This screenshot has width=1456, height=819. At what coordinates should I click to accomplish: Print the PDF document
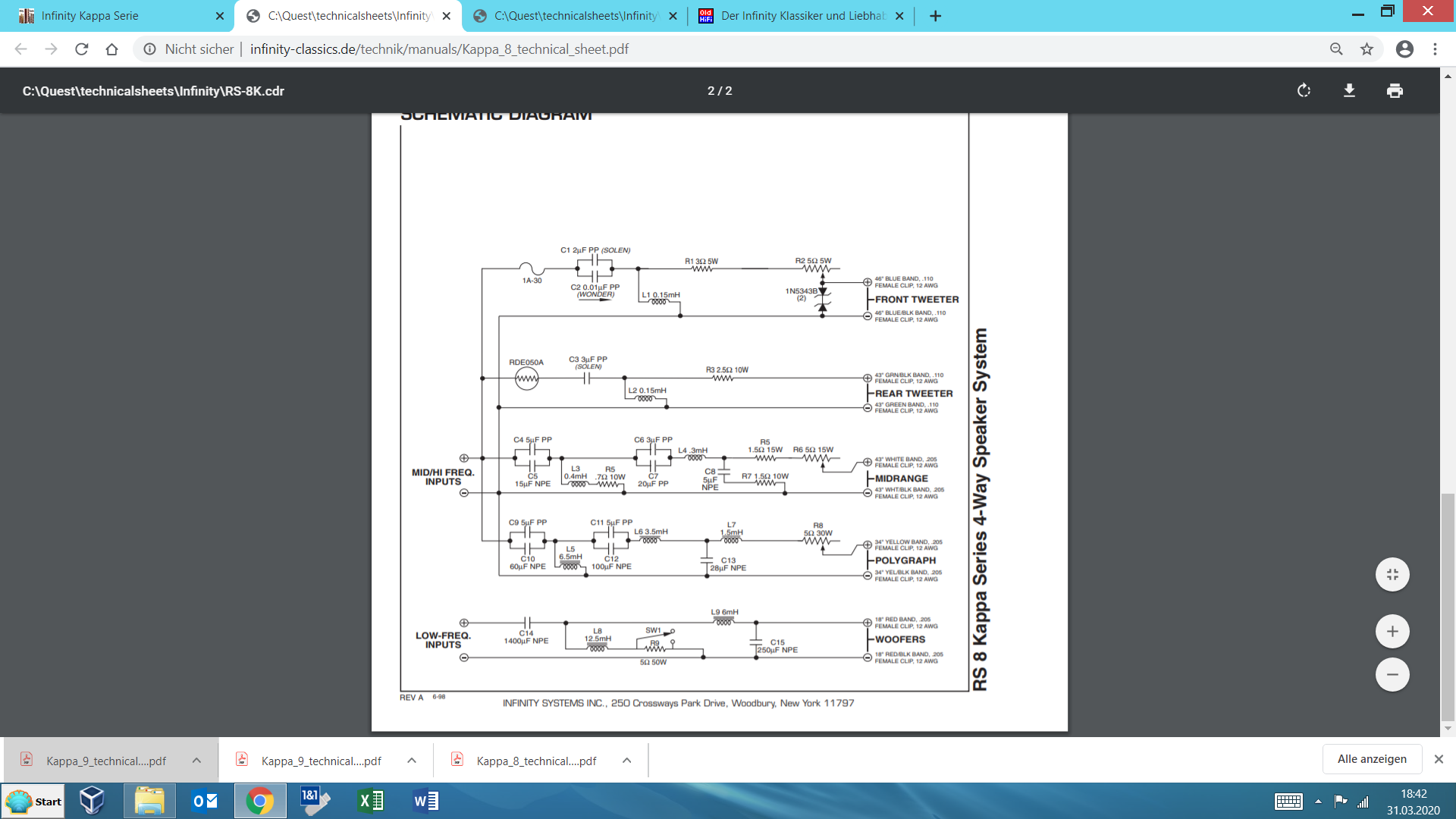(x=1395, y=91)
